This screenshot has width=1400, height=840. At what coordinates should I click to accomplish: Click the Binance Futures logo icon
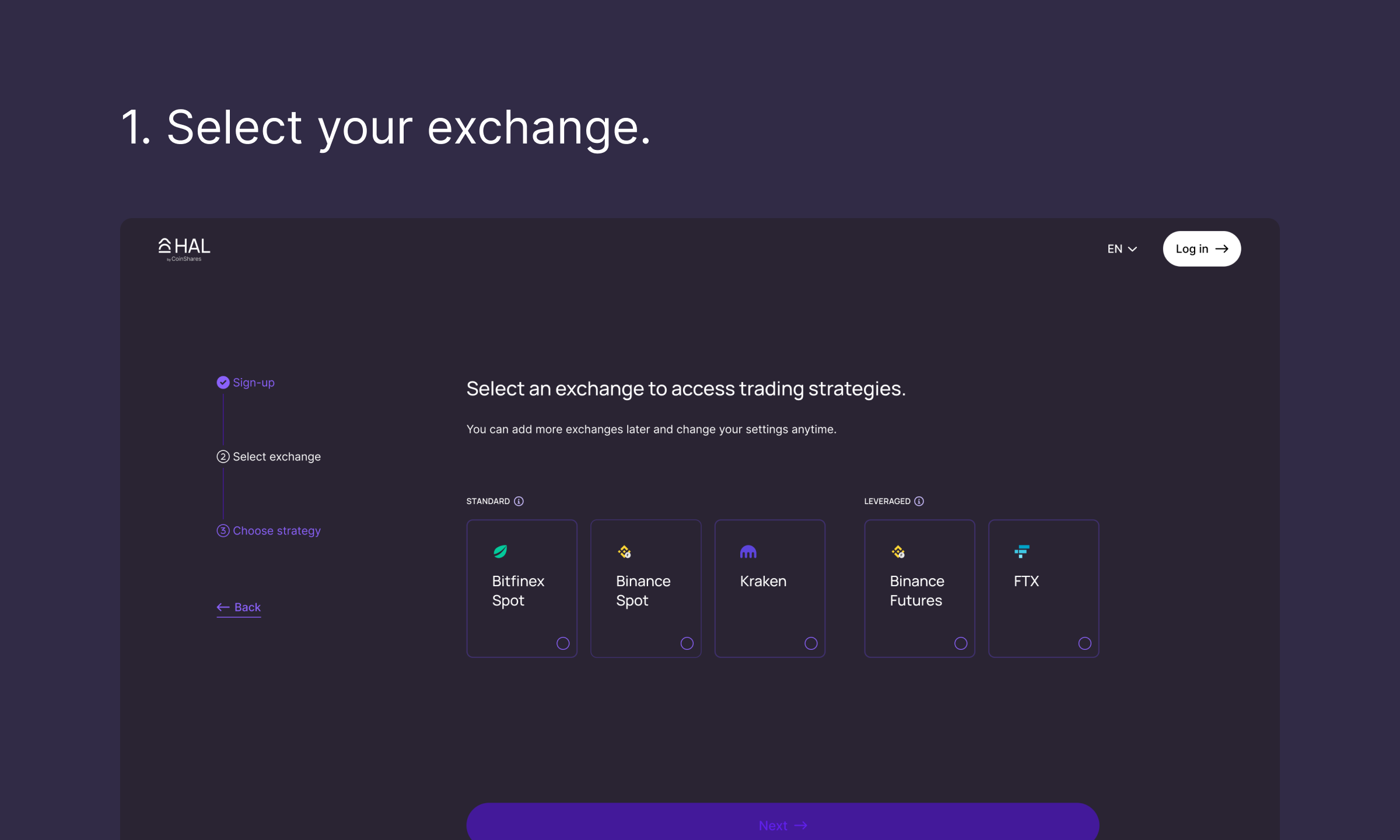[x=898, y=551]
